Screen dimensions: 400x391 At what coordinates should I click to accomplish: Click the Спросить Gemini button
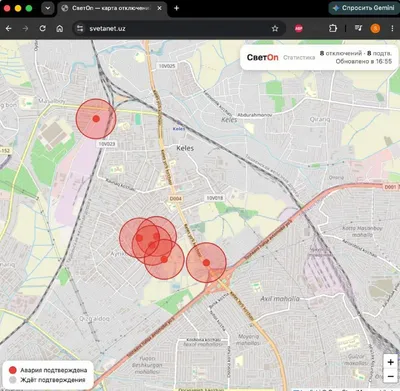tap(364, 8)
